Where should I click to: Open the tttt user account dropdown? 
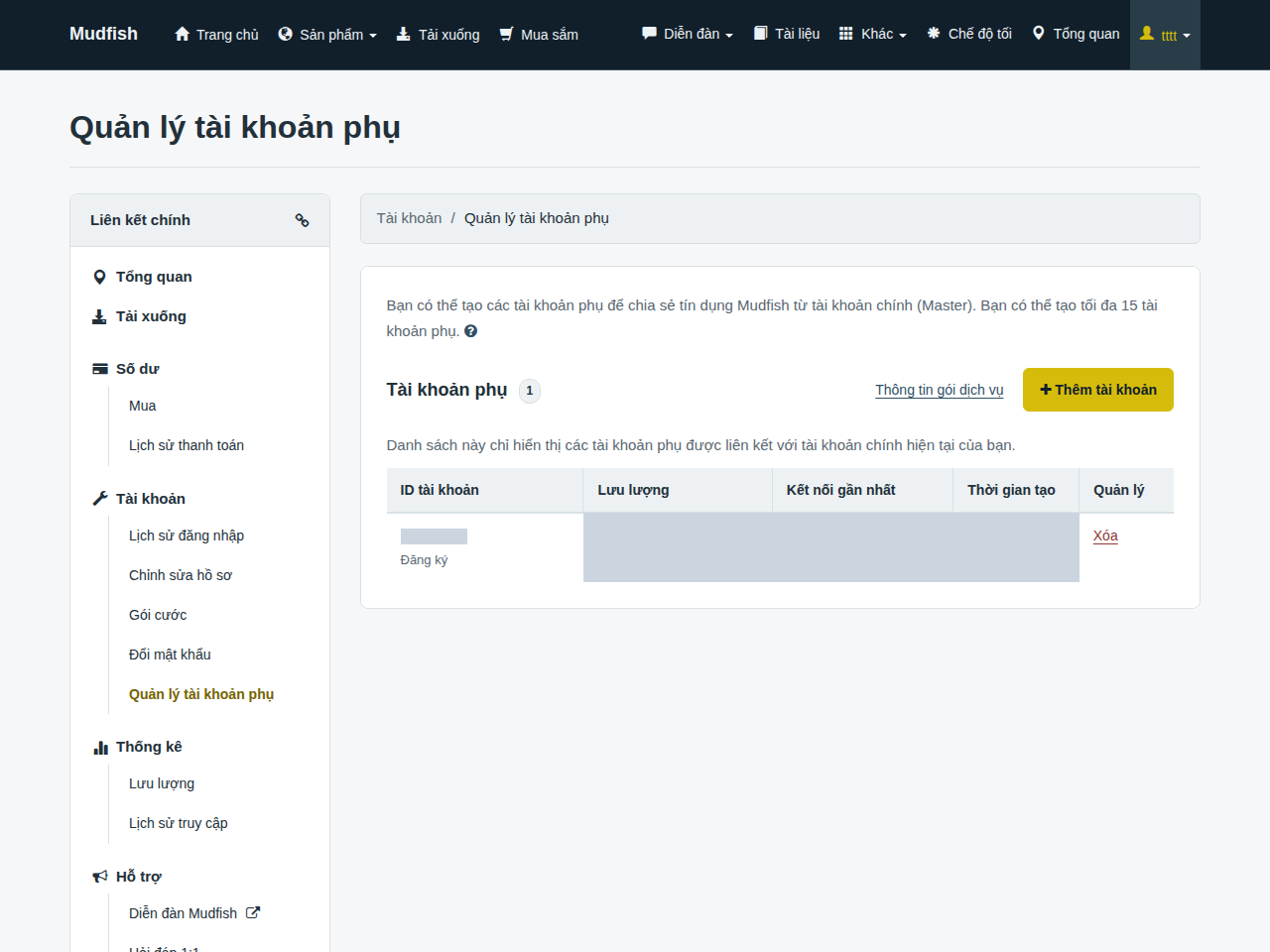click(1165, 35)
